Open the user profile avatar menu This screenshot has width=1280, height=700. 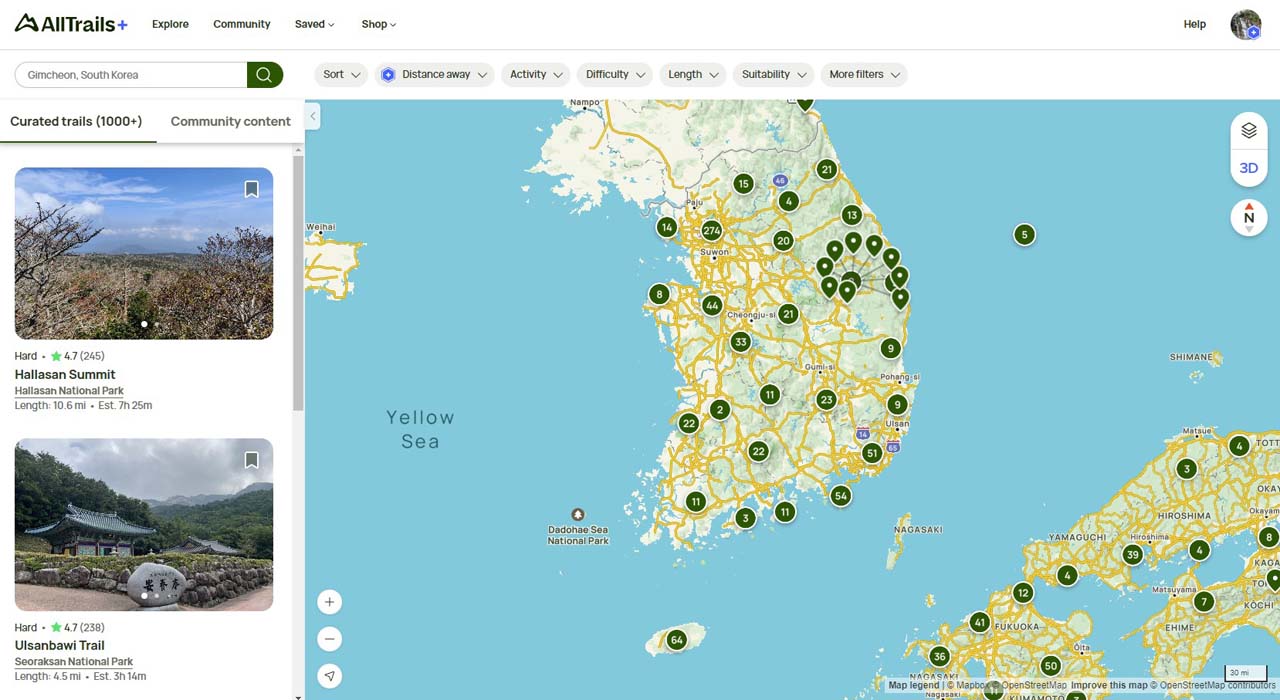tap(1246, 25)
